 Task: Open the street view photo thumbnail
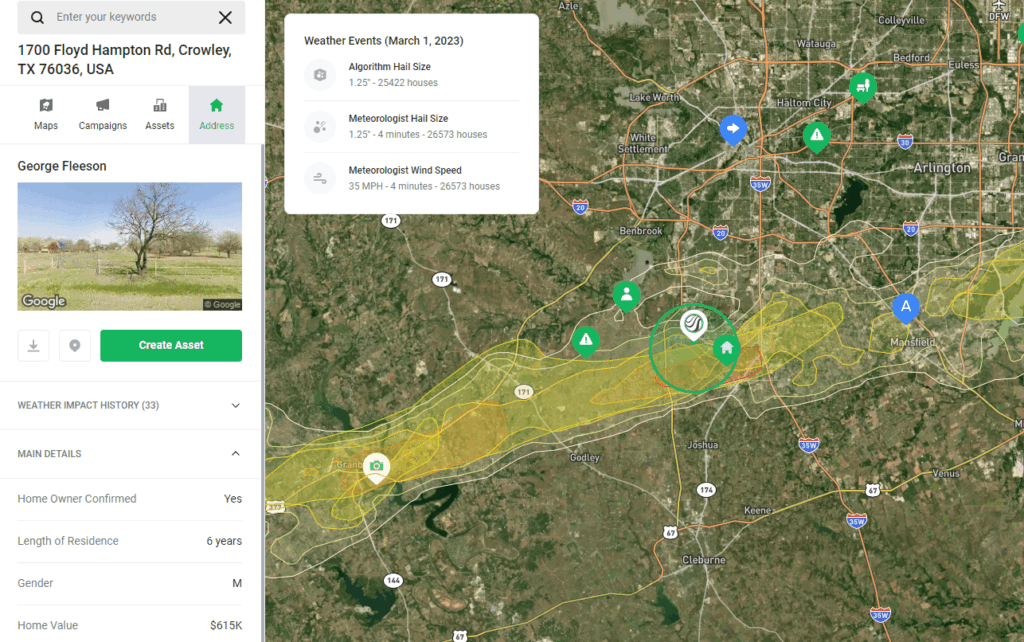tap(130, 246)
